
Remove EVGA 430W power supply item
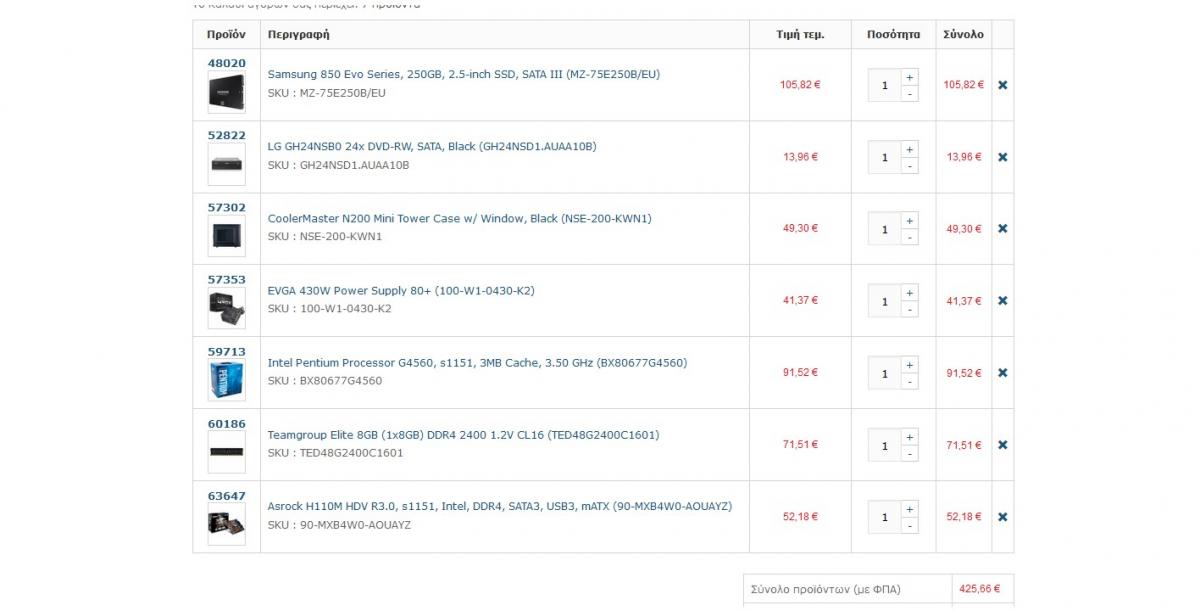(x=1002, y=301)
